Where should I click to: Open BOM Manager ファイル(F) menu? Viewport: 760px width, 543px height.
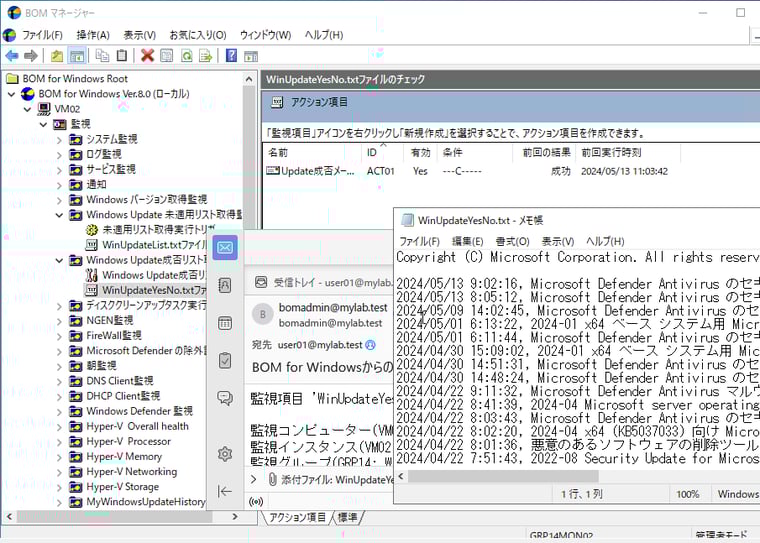point(42,35)
